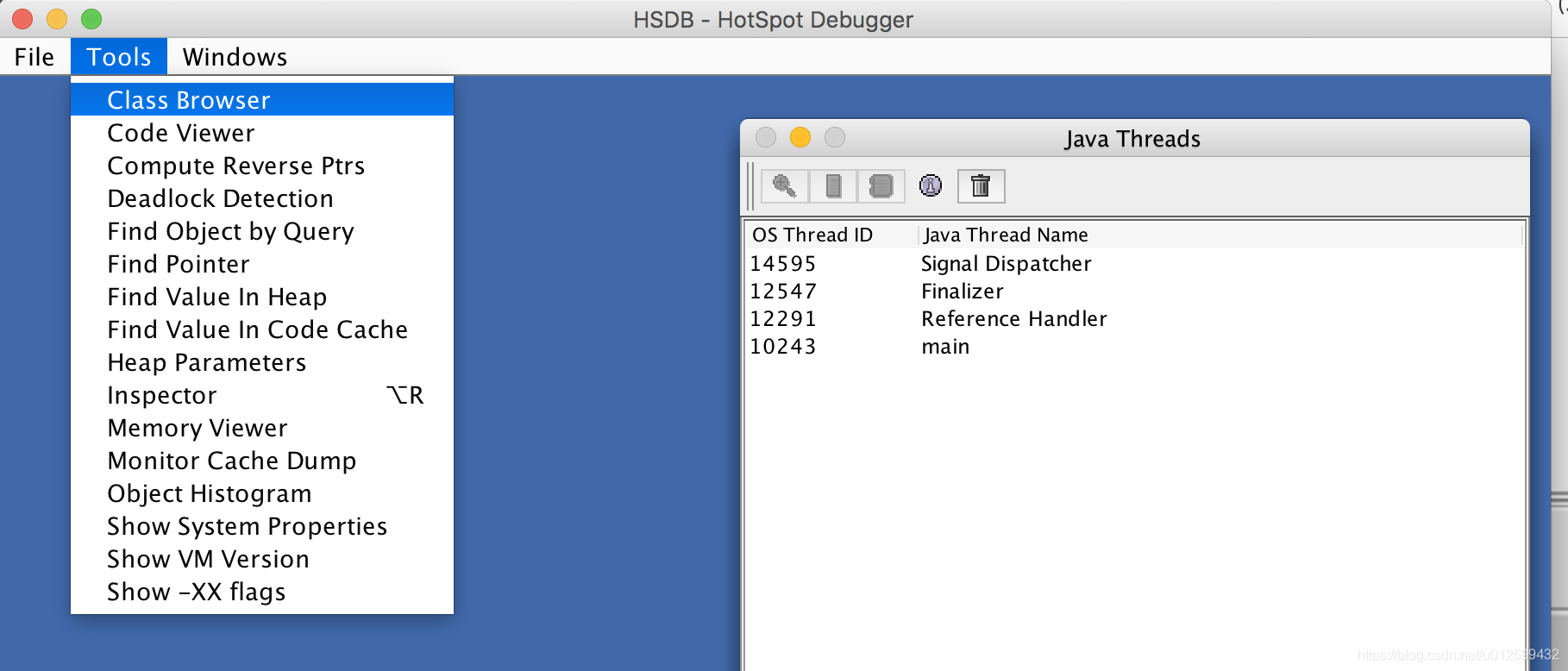Click the stack memory toolbar icon
The width and height of the screenshot is (1568, 671).
pos(833,186)
